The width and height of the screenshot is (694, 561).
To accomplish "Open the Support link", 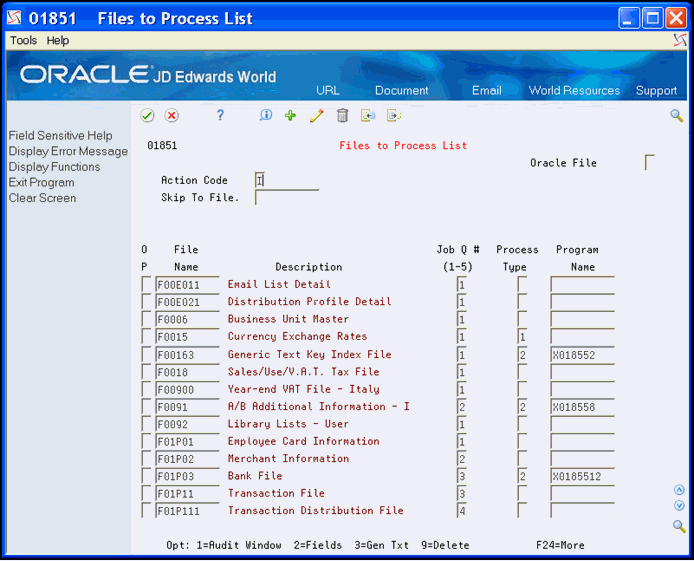I will 656,90.
